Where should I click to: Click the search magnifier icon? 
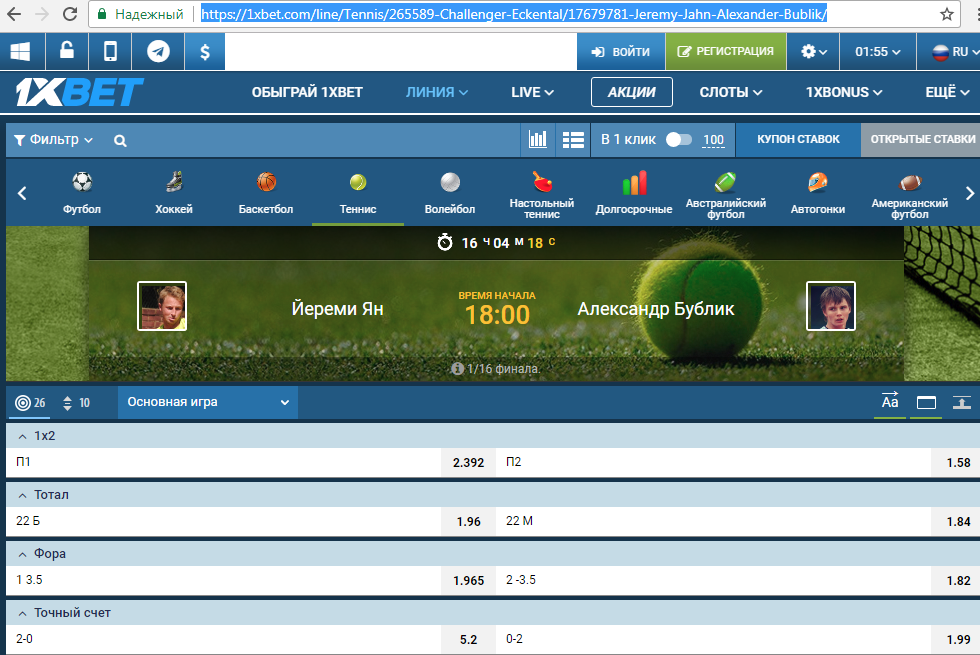pyautogui.click(x=120, y=141)
